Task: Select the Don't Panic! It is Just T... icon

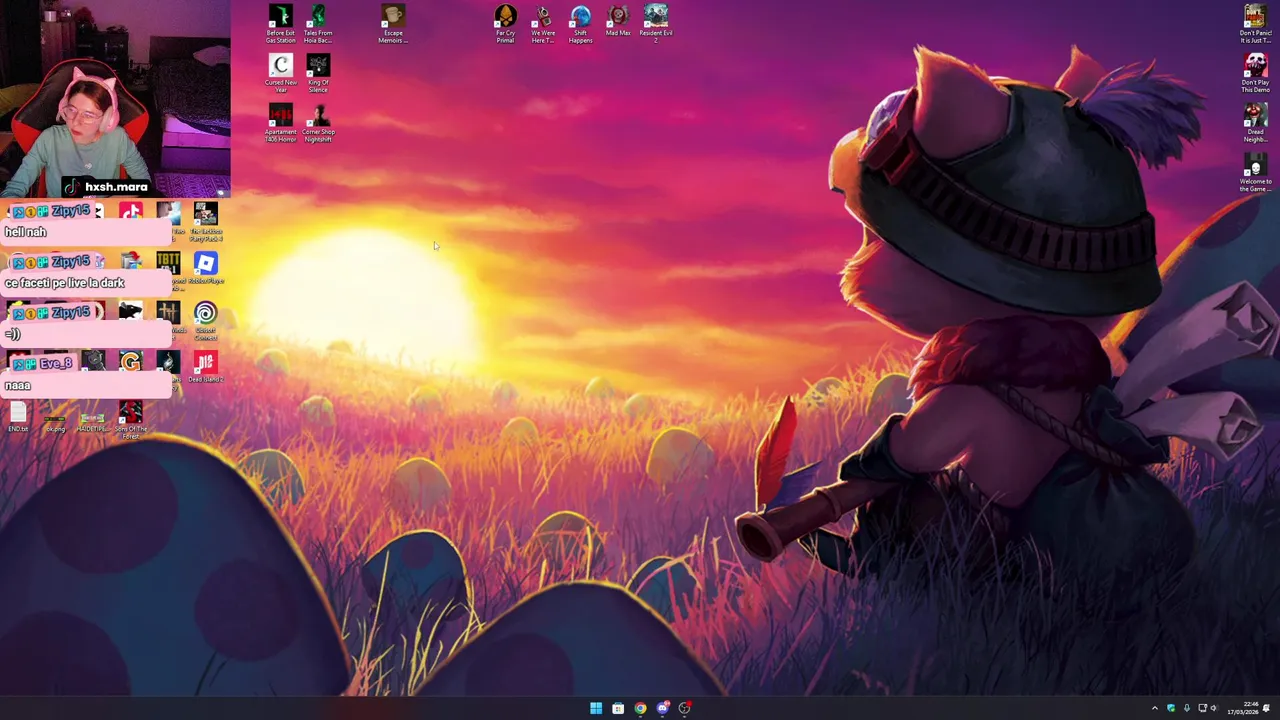Action: (x=1255, y=24)
